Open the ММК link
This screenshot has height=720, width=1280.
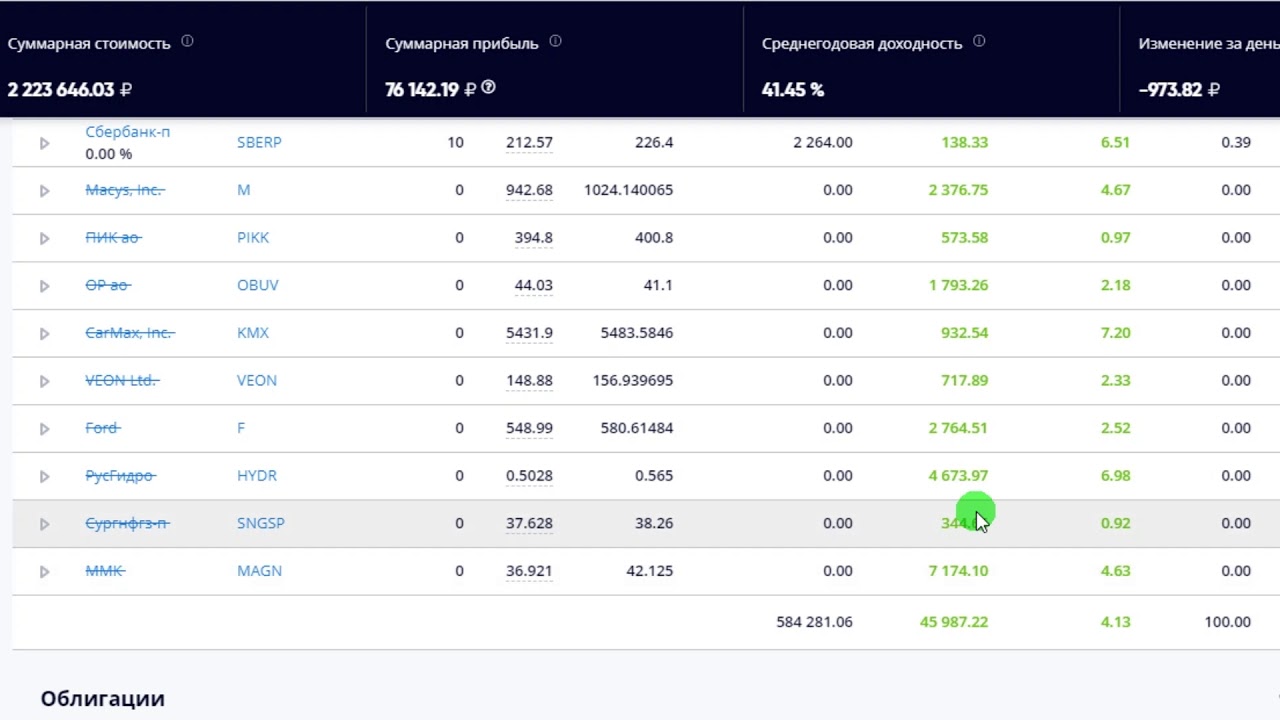click(105, 570)
